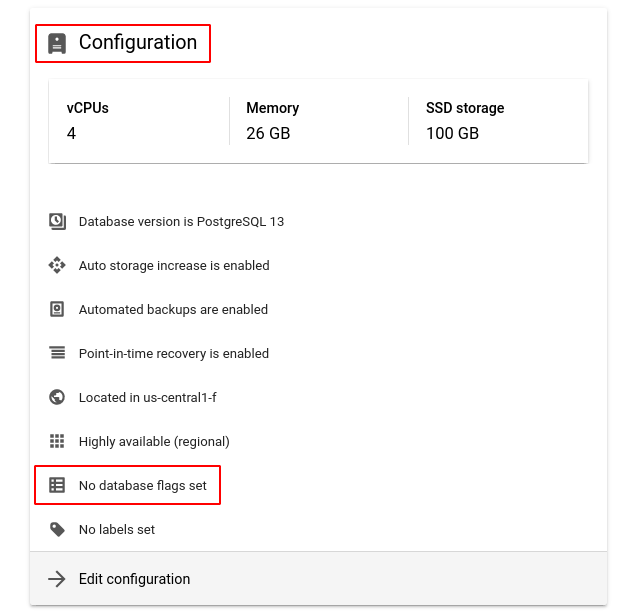Click the point-in-time recovery icon
The width and height of the screenshot is (624, 614).
coord(57,353)
